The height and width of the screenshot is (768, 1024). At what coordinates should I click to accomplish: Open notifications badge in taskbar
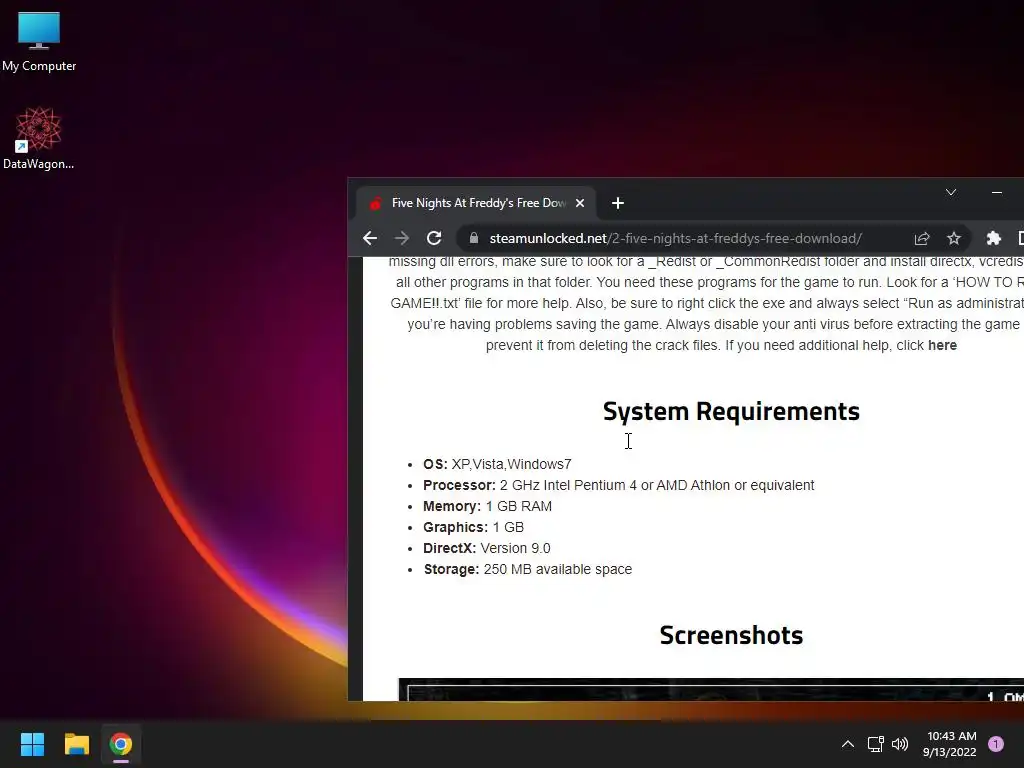[996, 744]
